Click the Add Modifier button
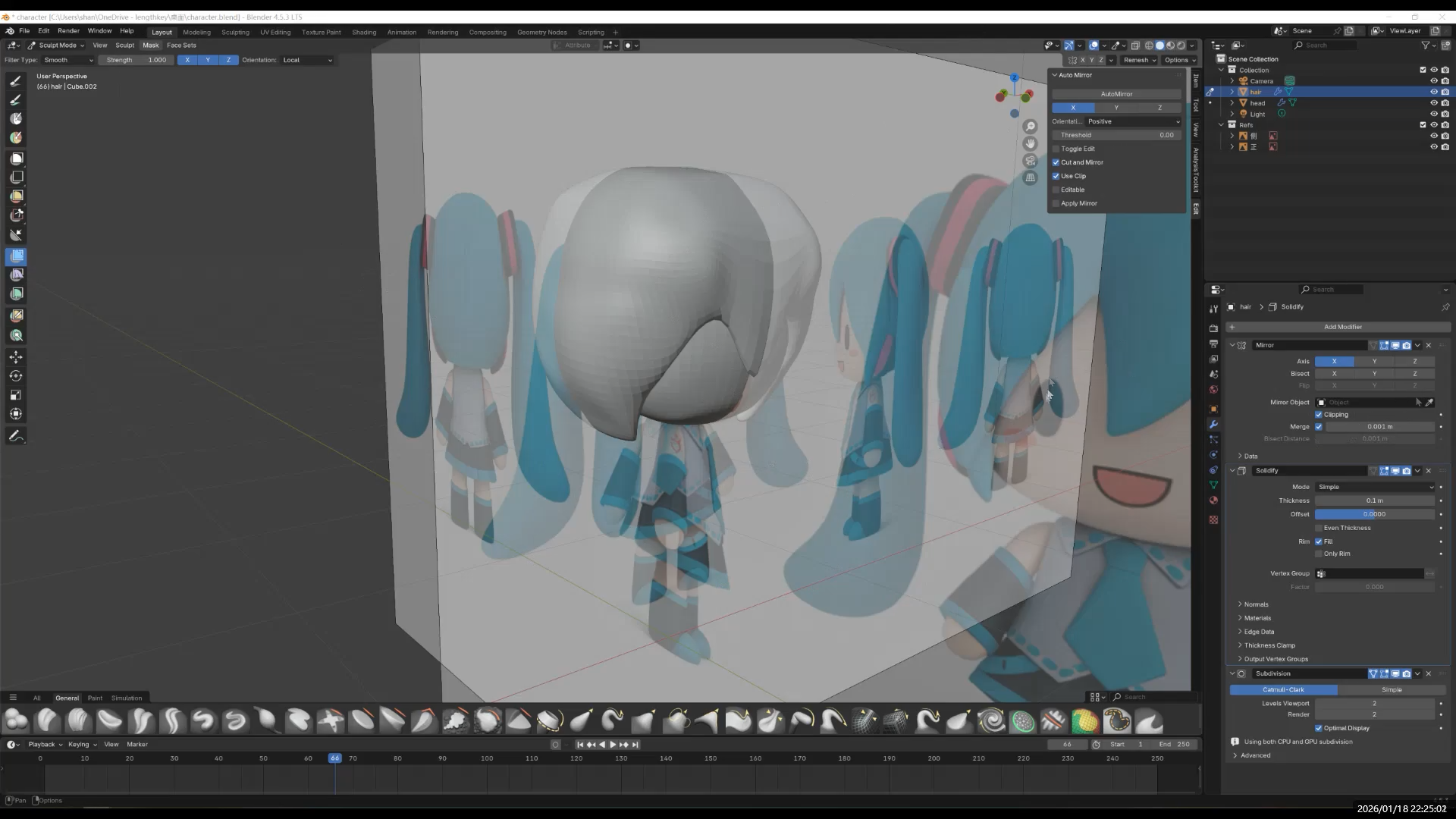Screen dimensions: 1456x819 (1342, 327)
